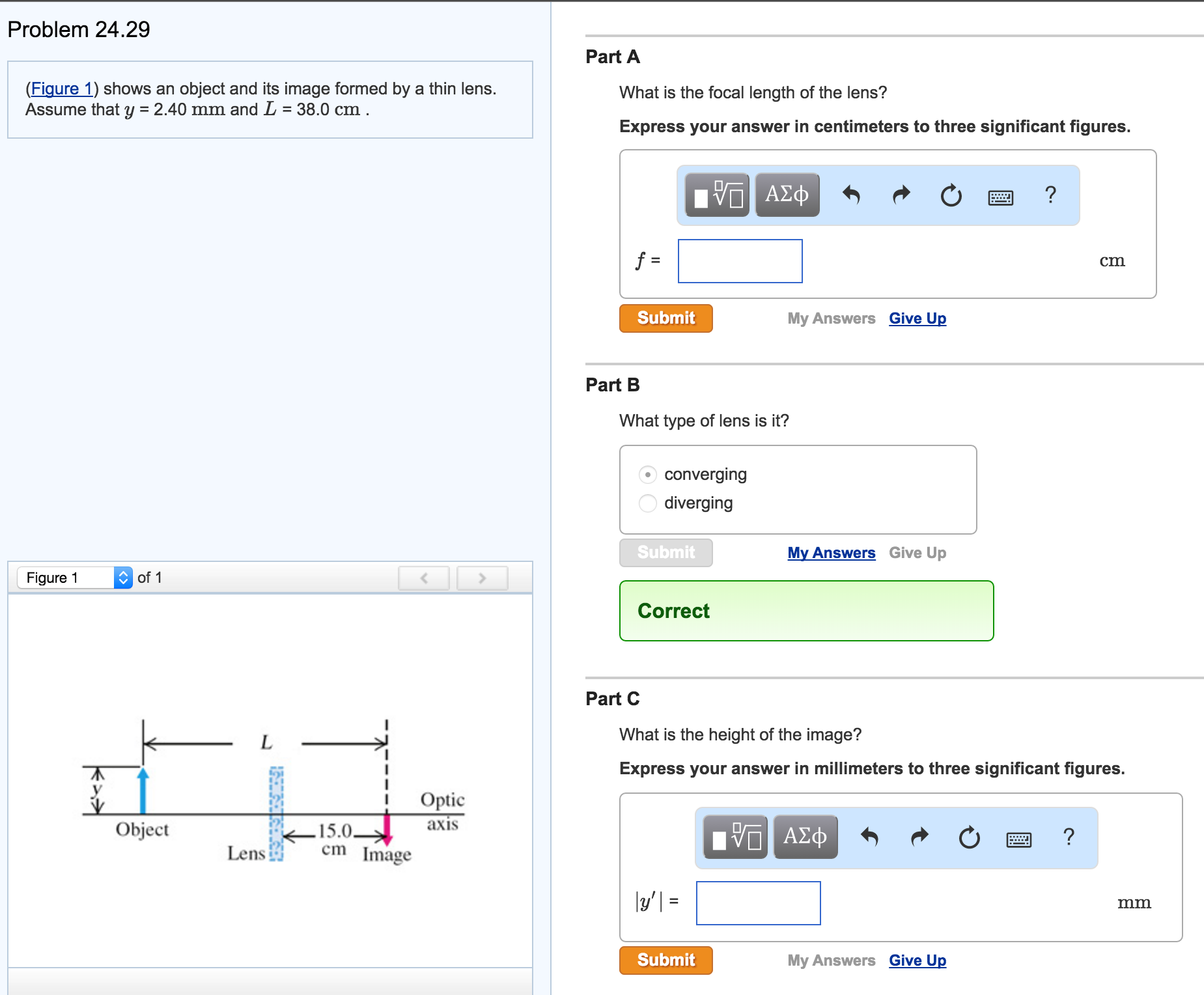Go to the previous figure with the left arrow
The image size is (1204, 995).
point(424,578)
